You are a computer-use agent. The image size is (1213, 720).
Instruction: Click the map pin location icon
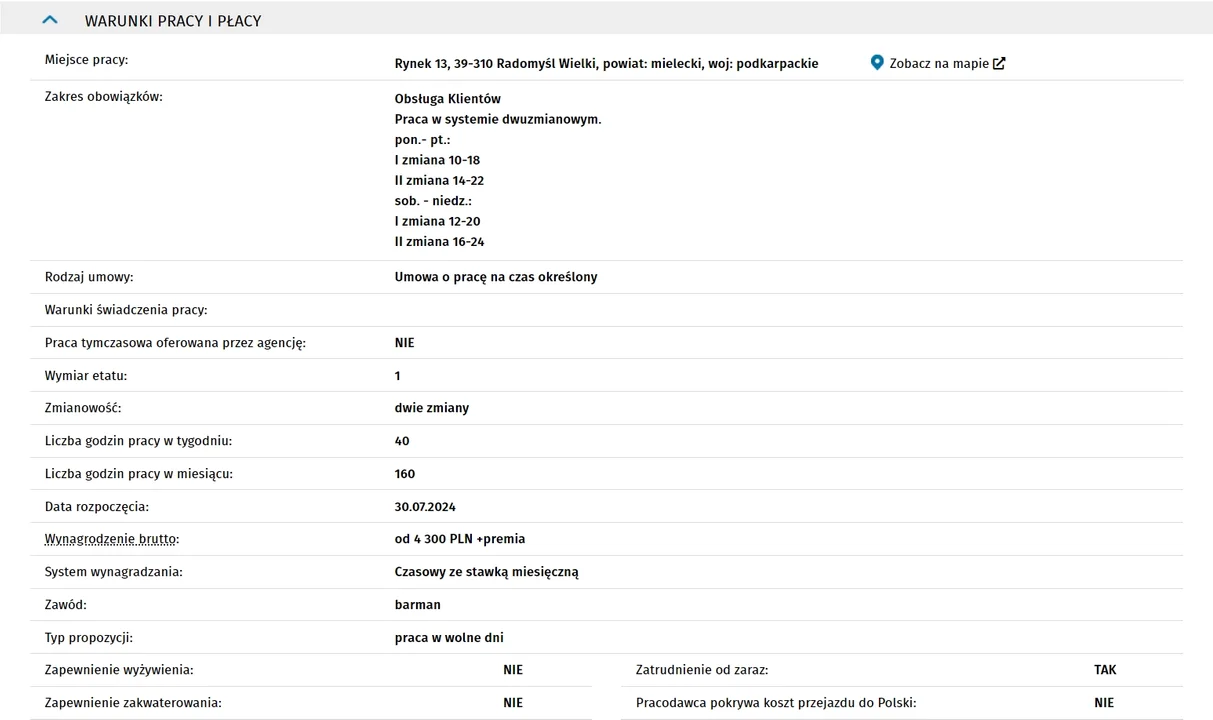pos(877,63)
